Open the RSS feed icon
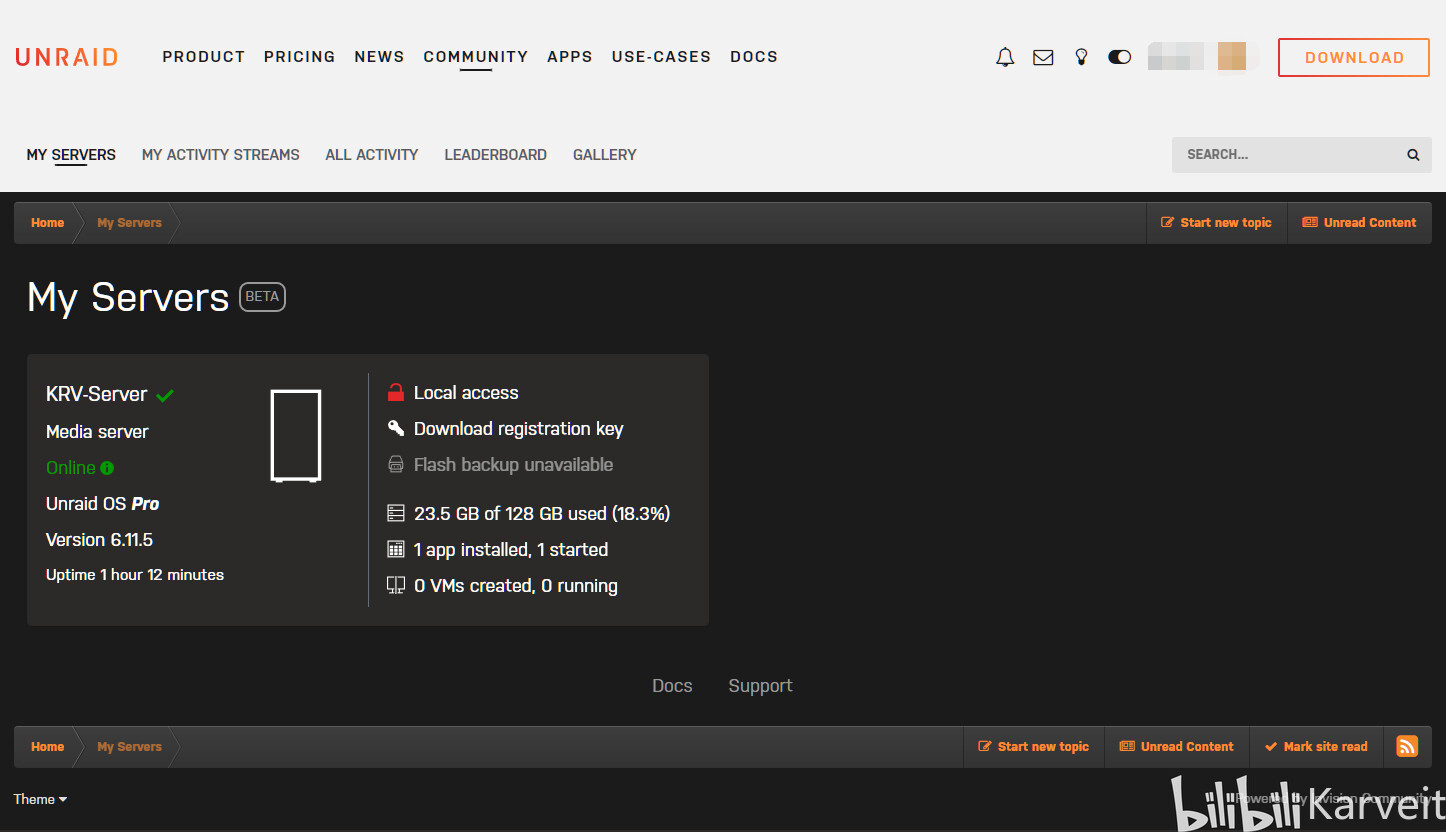Viewport: 1446px width, 832px height. click(1407, 746)
